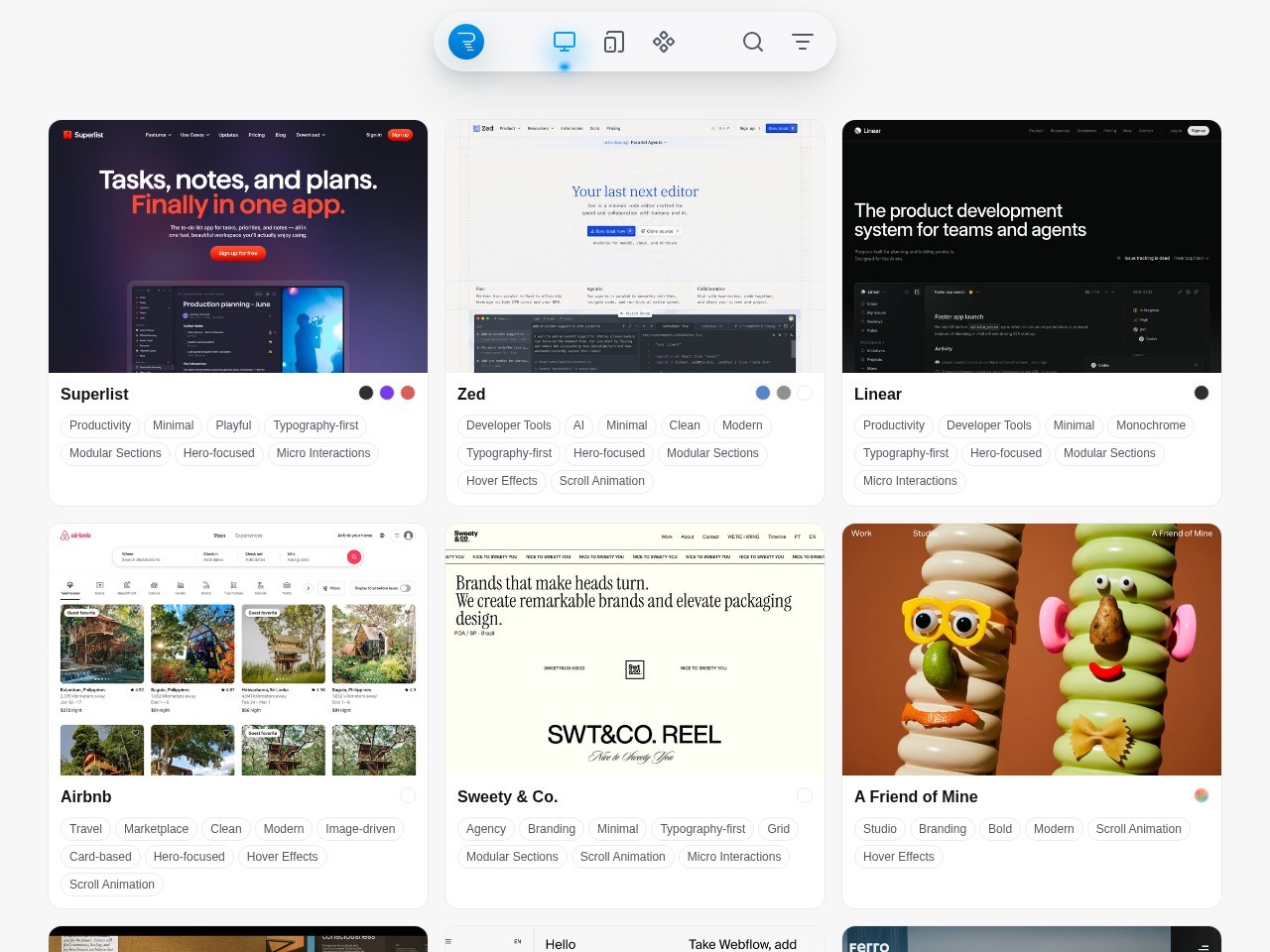Open the four-diamond components icon
This screenshot has width=1270, height=952.
[x=664, y=42]
